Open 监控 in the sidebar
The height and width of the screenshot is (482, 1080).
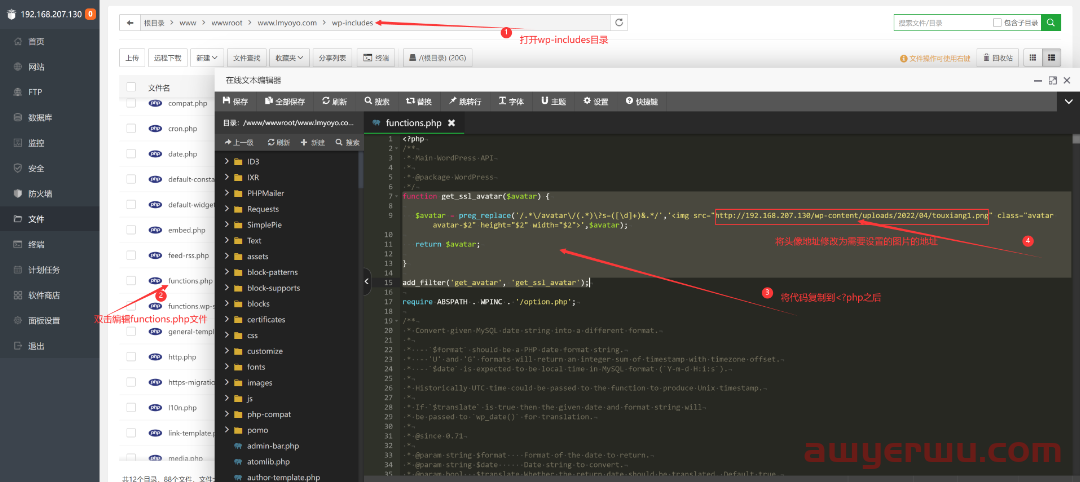pyautogui.click(x=36, y=143)
